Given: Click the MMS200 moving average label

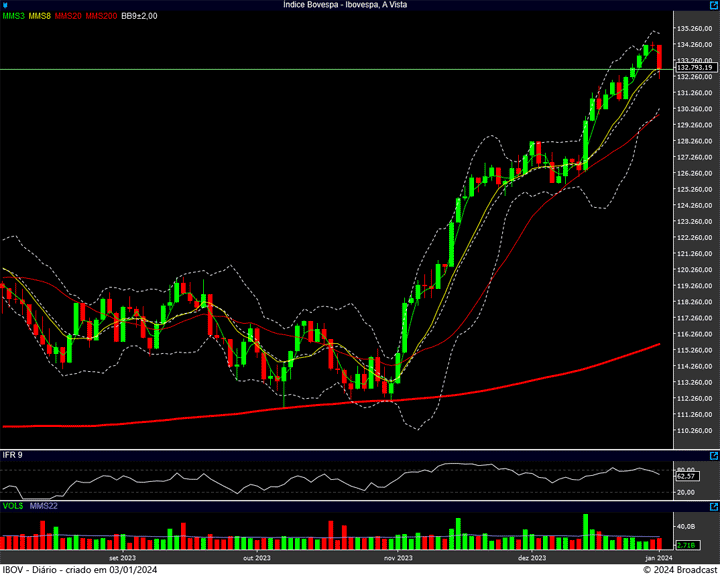Looking at the screenshot, I should pyautogui.click(x=101, y=16).
